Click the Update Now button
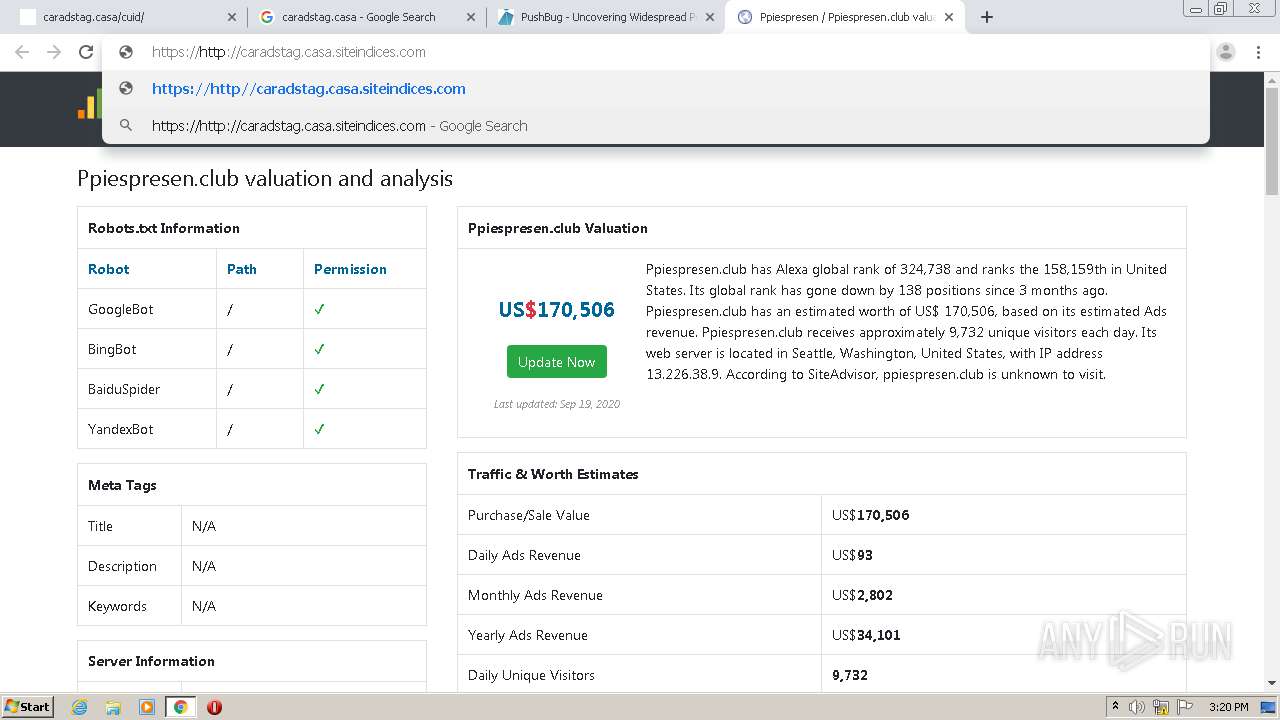This screenshot has width=1280, height=720. click(556, 362)
